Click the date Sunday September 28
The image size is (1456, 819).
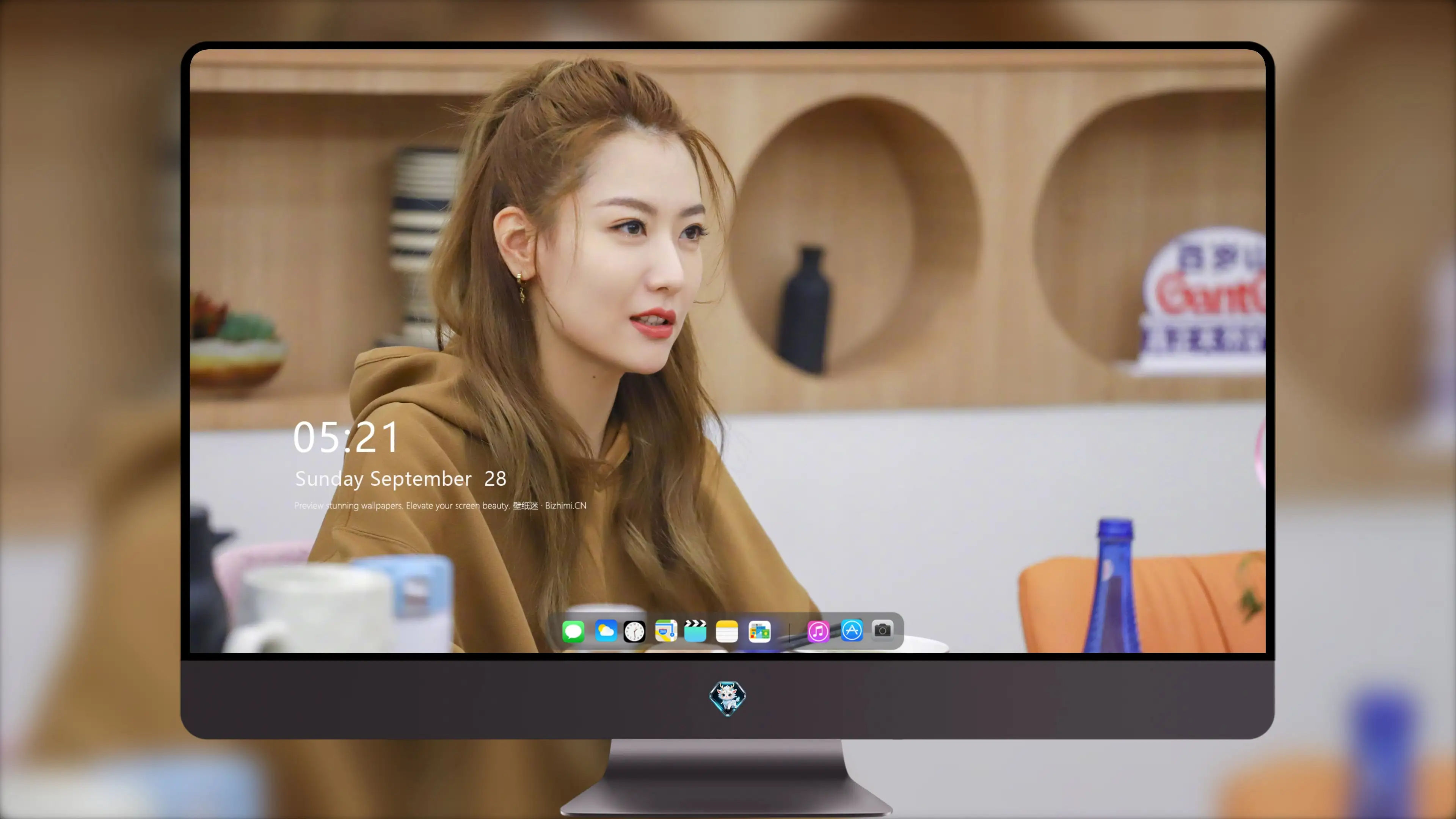[x=401, y=479]
